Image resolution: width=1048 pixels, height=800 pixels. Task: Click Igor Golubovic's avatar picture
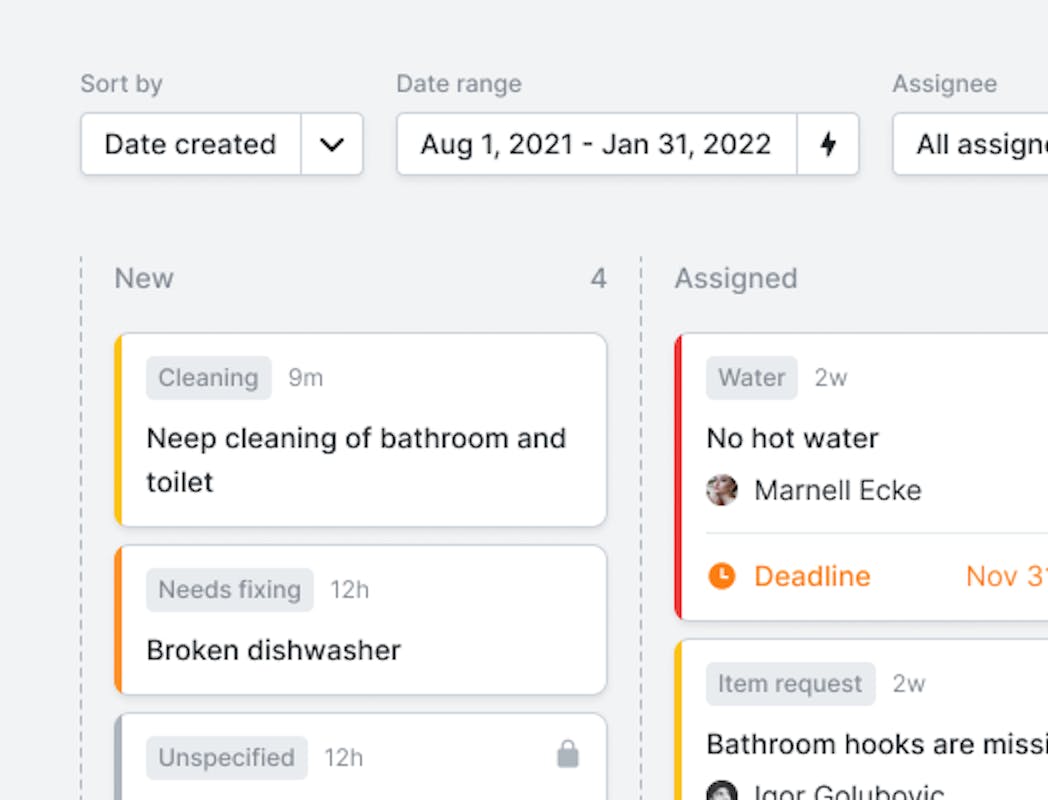(722, 791)
